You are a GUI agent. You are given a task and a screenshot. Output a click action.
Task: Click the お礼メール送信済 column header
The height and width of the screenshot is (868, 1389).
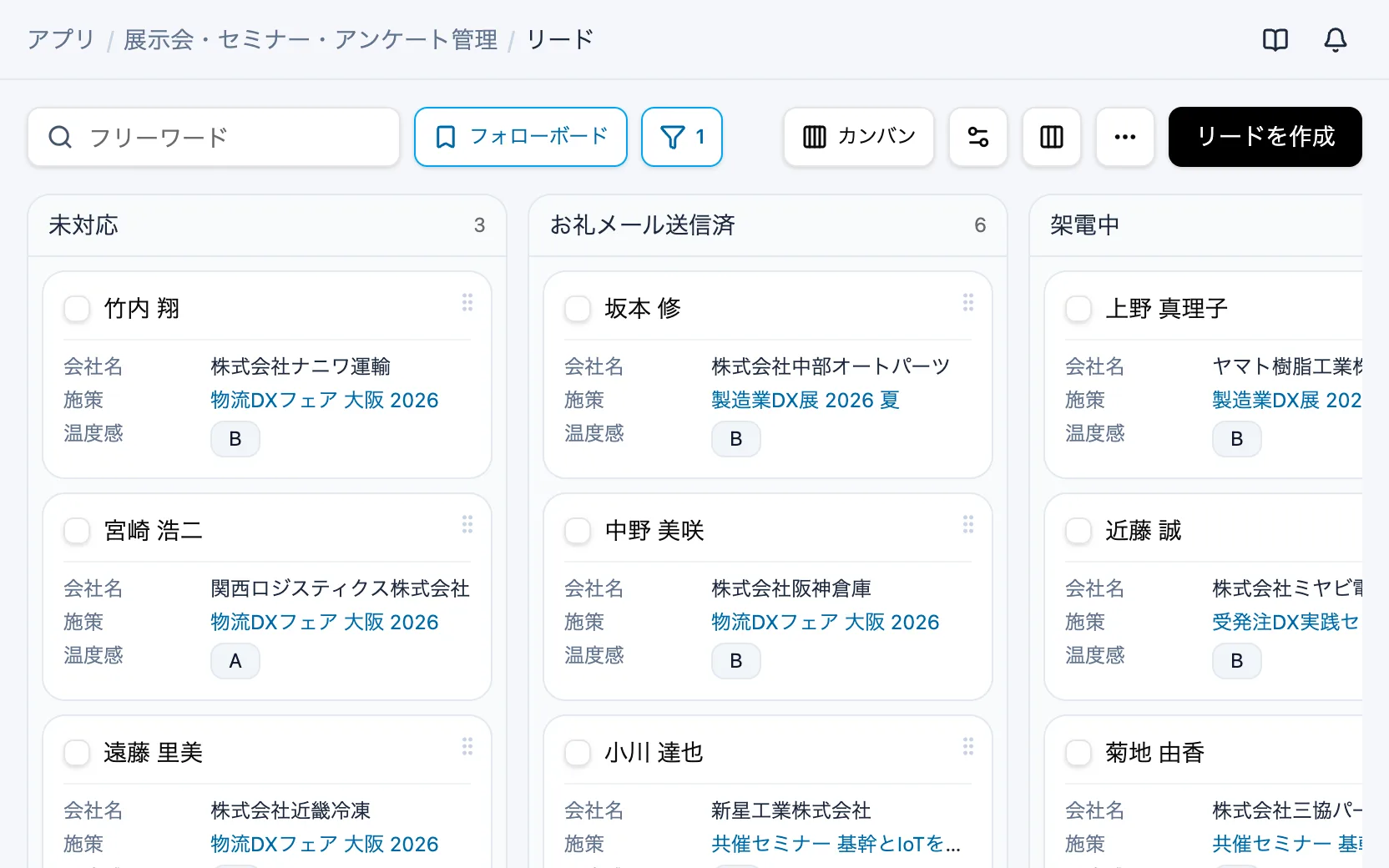click(768, 225)
